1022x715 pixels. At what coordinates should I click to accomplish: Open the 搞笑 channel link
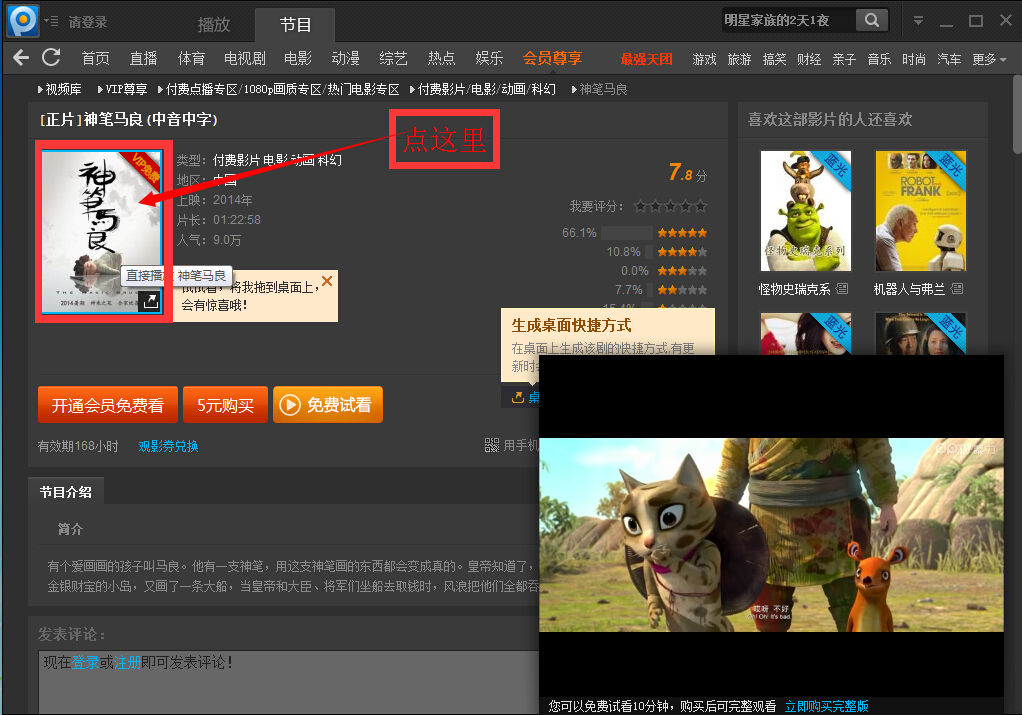pos(774,59)
